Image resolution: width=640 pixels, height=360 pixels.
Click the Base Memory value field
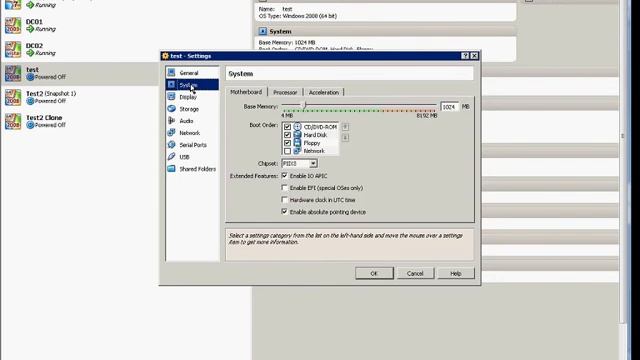pos(449,107)
